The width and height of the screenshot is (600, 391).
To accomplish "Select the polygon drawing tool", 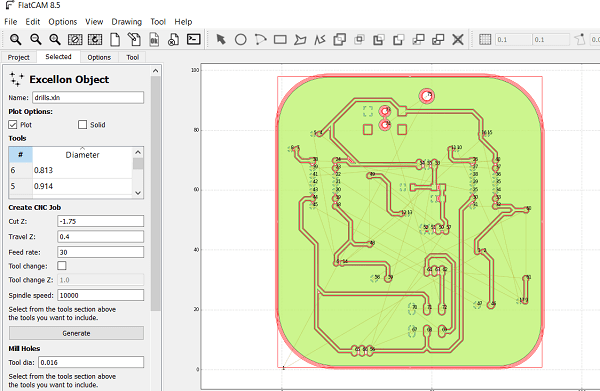I will [x=300, y=39].
